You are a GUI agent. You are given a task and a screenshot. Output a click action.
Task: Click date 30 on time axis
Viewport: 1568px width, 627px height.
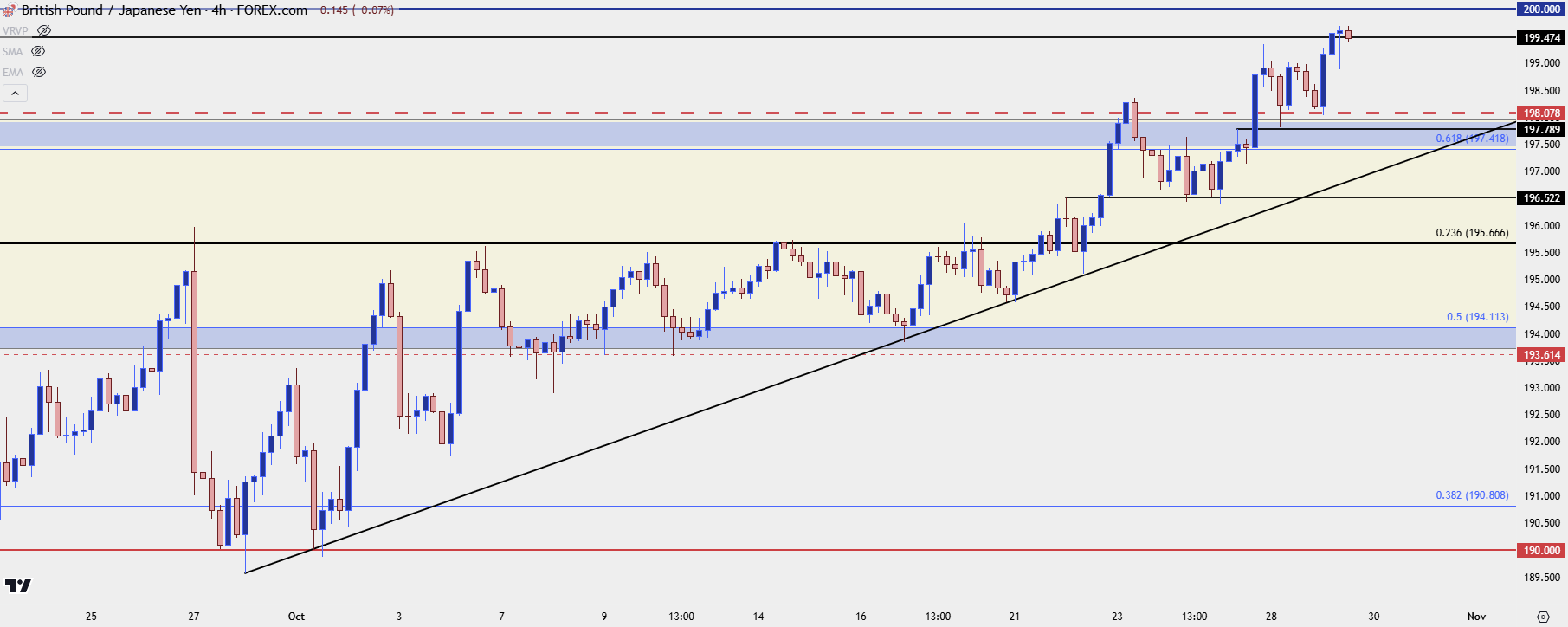pyautogui.click(x=1374, y=617)
